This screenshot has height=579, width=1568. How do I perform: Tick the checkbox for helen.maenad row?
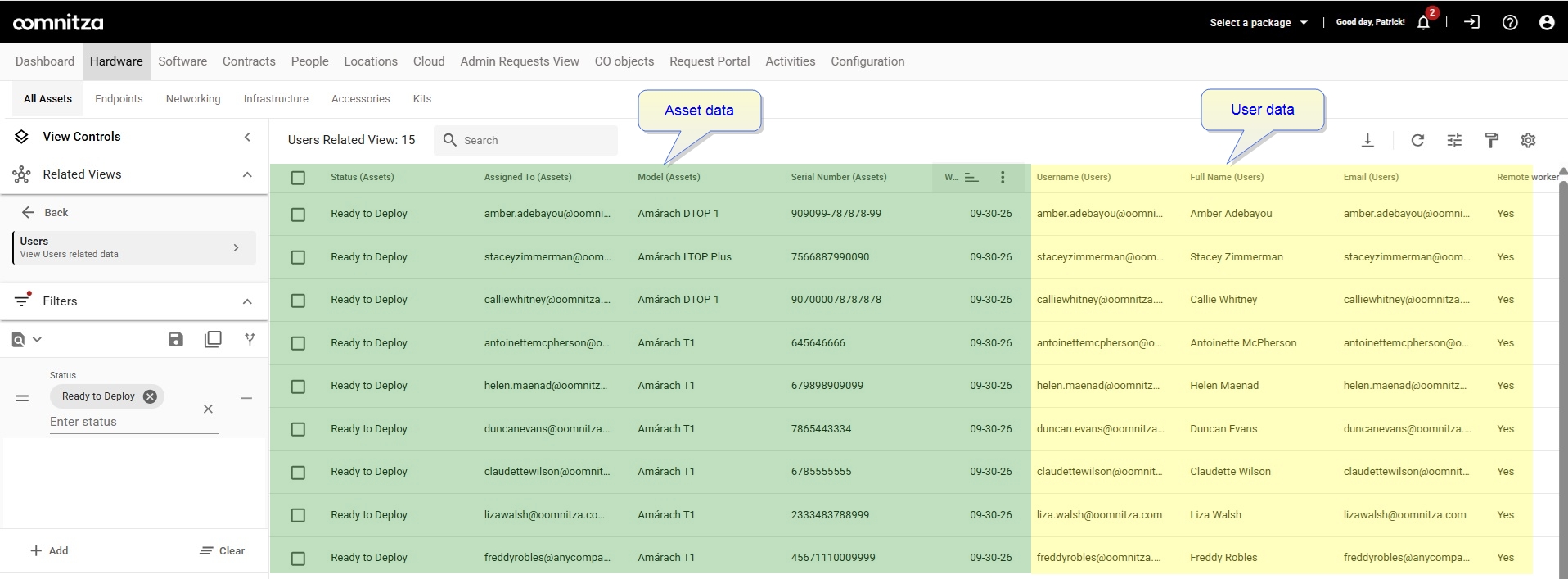coord(298,387)
